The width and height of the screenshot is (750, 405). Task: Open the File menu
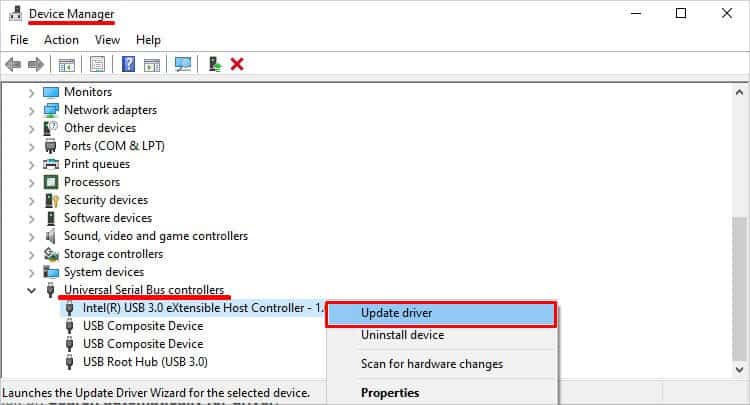(x=19, y=40)
